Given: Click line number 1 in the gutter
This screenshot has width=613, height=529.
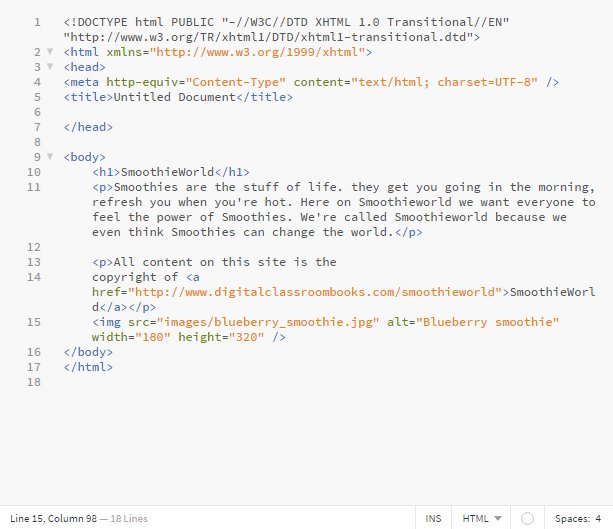Looking at the screenshot, I should [37, 22].
